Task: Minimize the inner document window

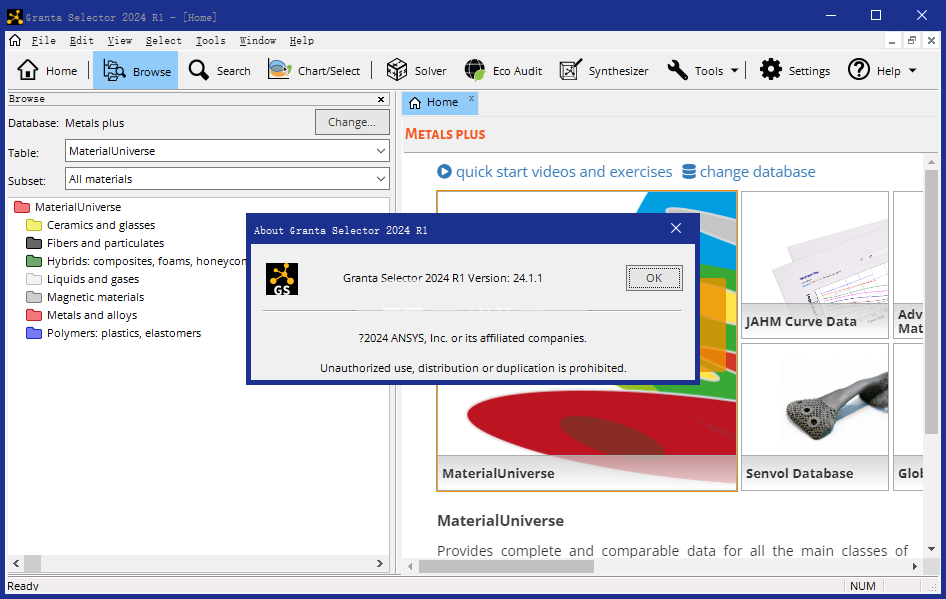Action: point(892,40)
